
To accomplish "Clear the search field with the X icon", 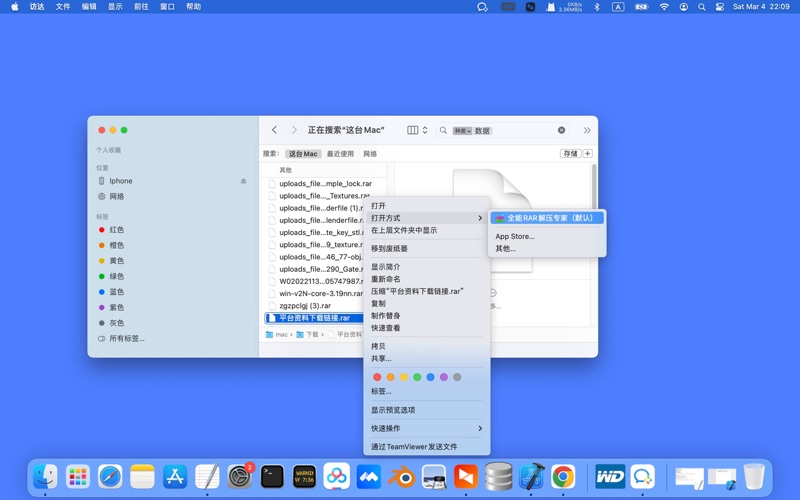I will click(x=561, y=130).
